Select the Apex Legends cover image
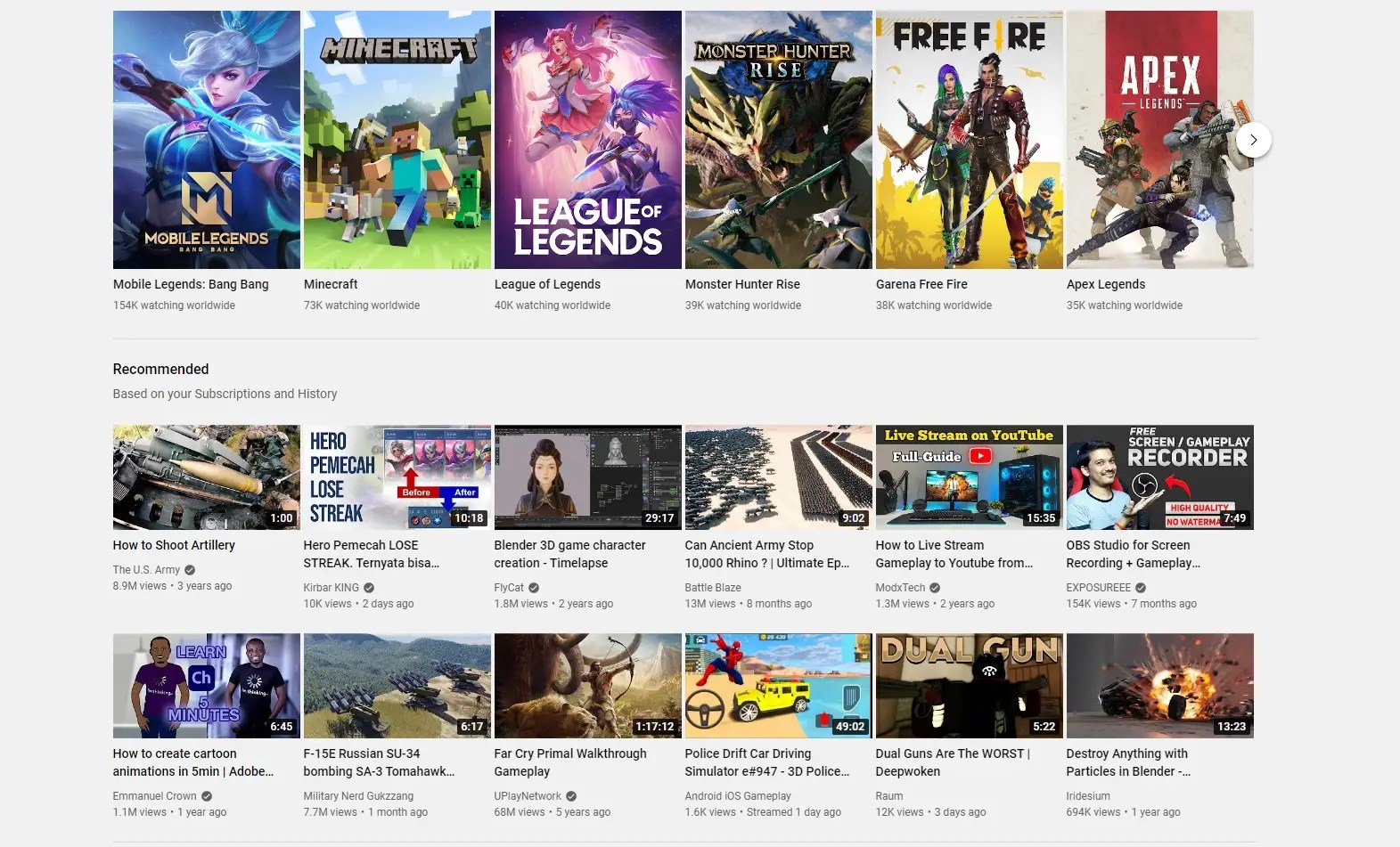The width and height of the screenshot is (1400, 847). click(x=1160, y=140)
